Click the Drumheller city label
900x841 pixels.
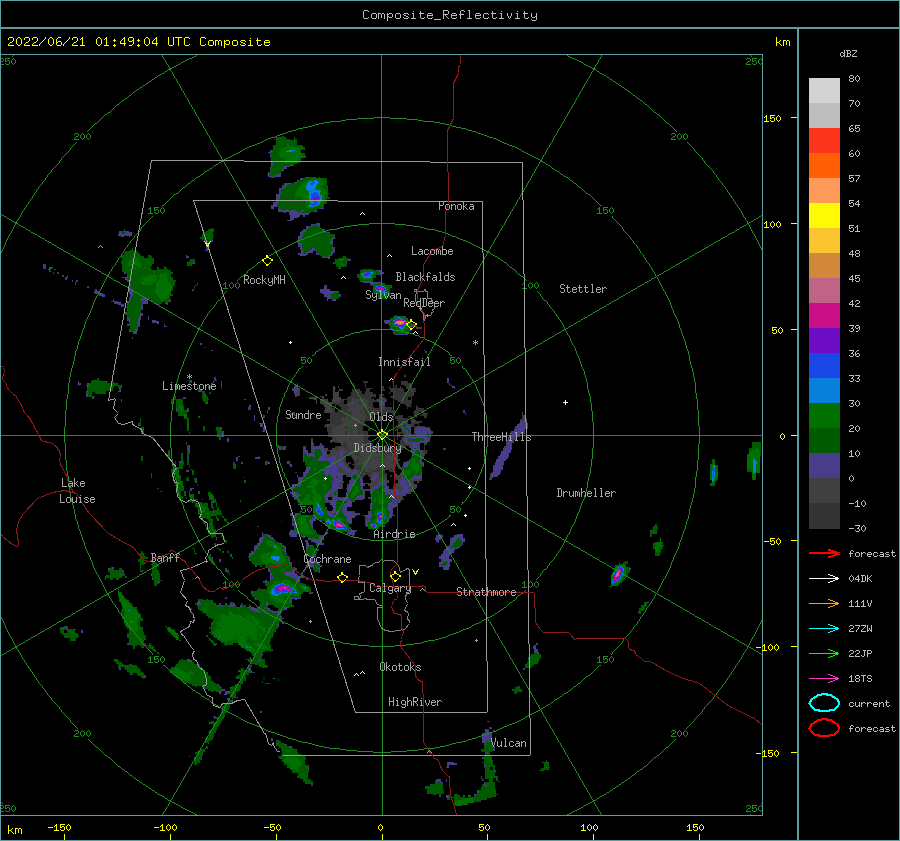pos(586,493)
